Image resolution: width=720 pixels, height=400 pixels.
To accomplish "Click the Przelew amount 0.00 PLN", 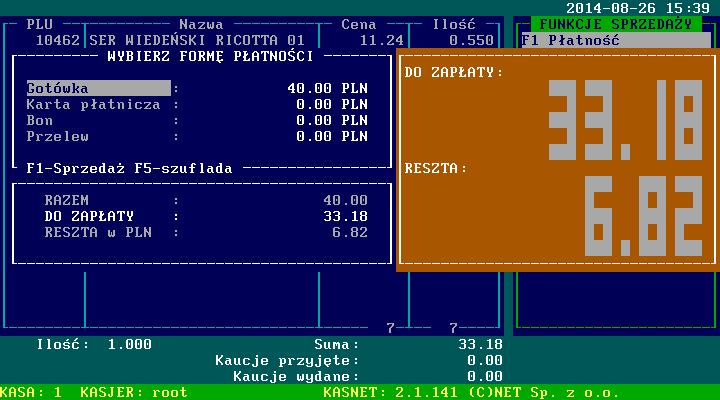I will click(x=332, y=136).
